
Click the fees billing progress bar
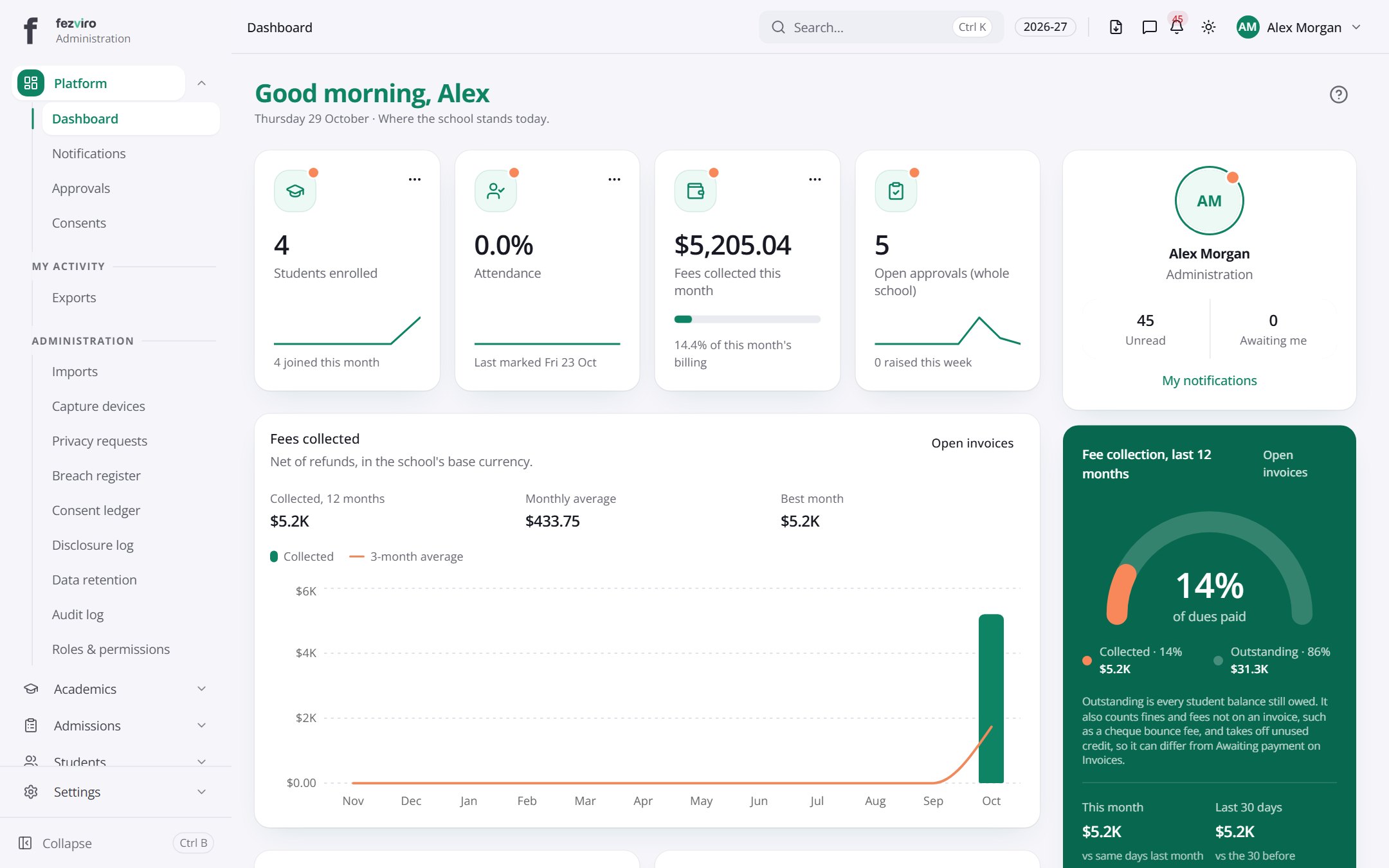click(x=747, y=320)
